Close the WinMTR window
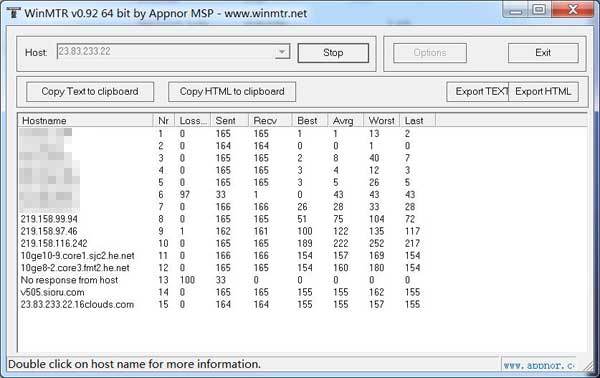Image resolution: width=600 pixels, height=378 pixels. [572, 10]
